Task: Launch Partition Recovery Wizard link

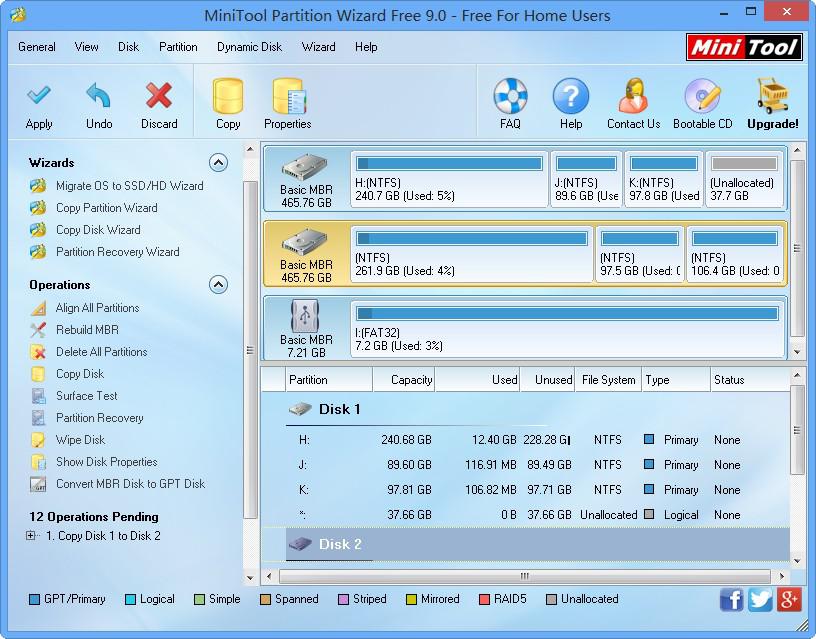Action: pos(118,252)
